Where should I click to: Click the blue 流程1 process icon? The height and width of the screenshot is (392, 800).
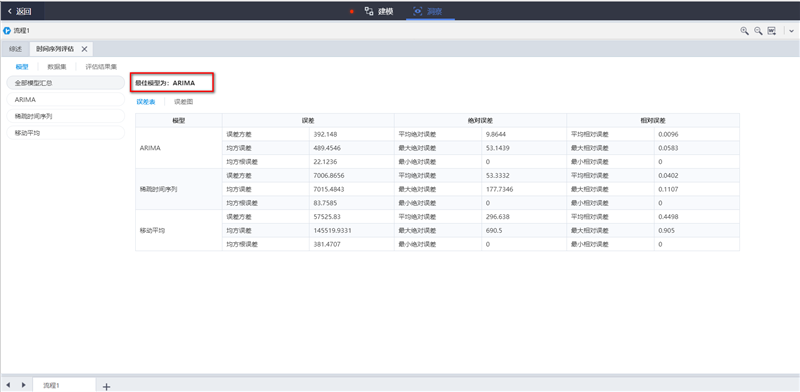click(x=7, y=31)
